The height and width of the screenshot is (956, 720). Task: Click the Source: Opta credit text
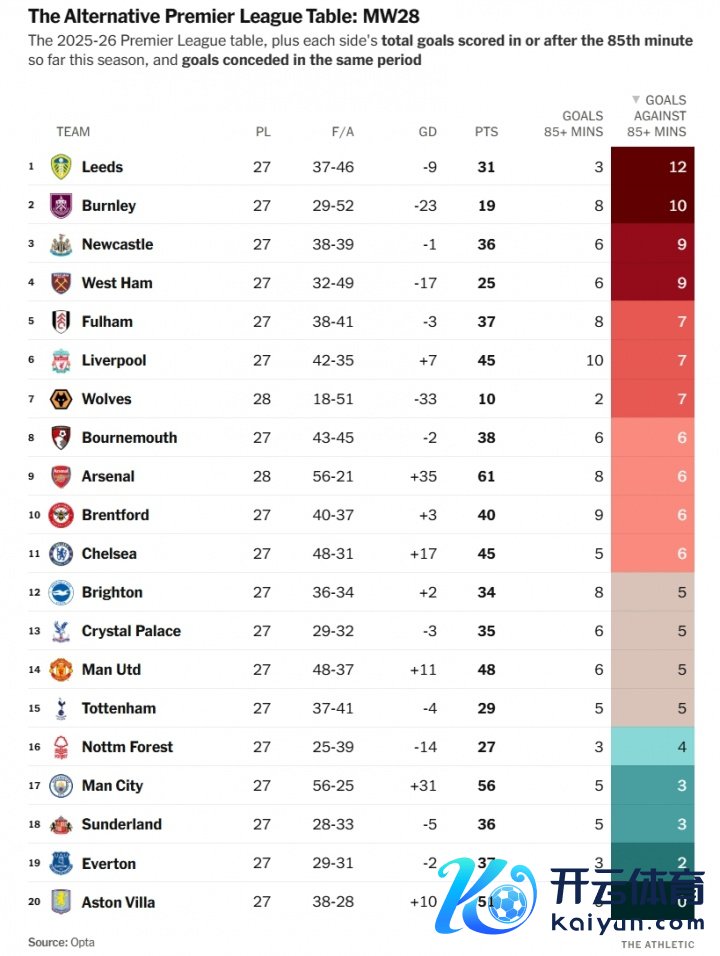pyautogui.click(x=61, y=942)
